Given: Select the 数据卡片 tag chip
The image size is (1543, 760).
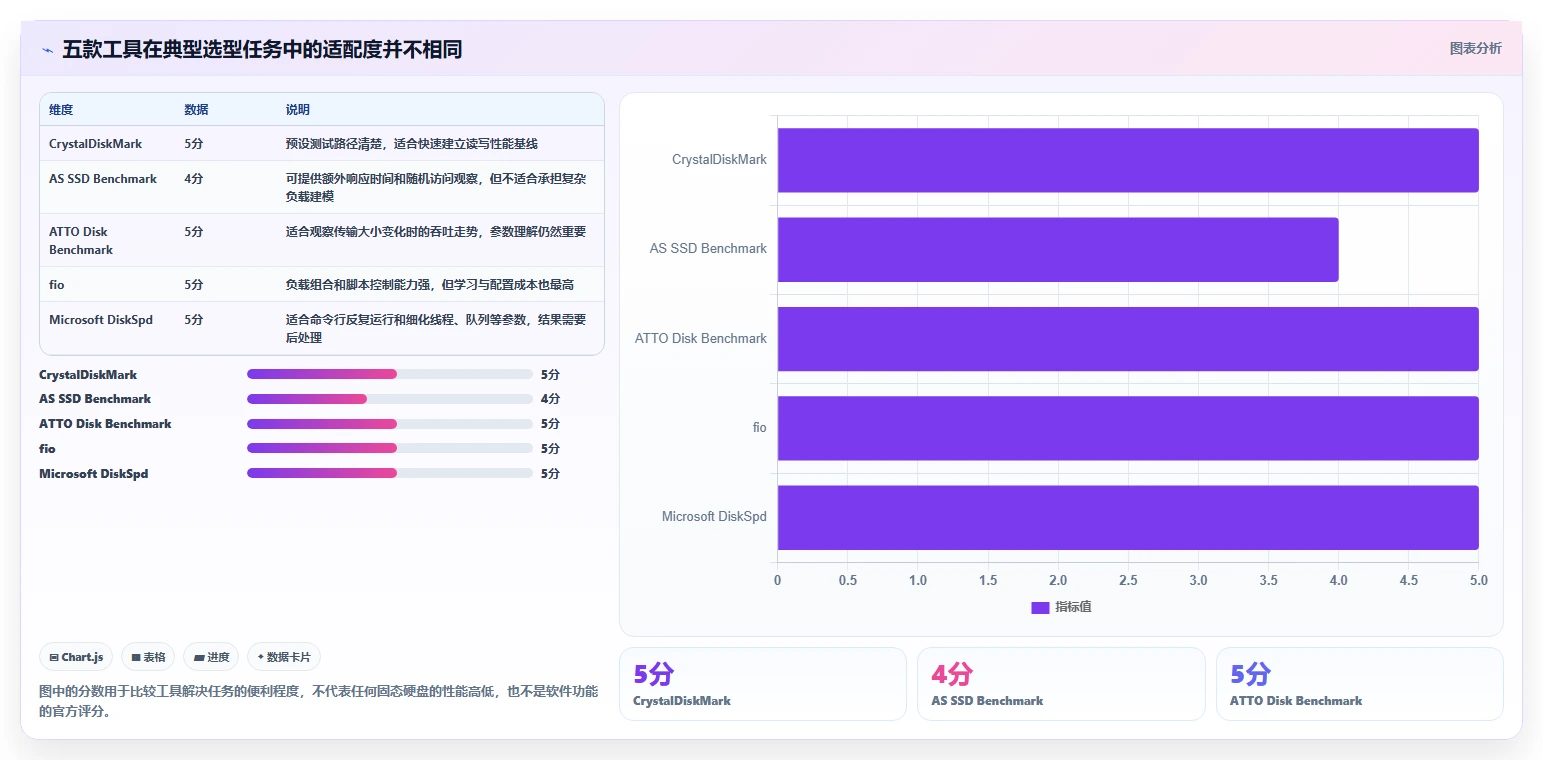Looking at the screenshot, I should pos(284,657).
